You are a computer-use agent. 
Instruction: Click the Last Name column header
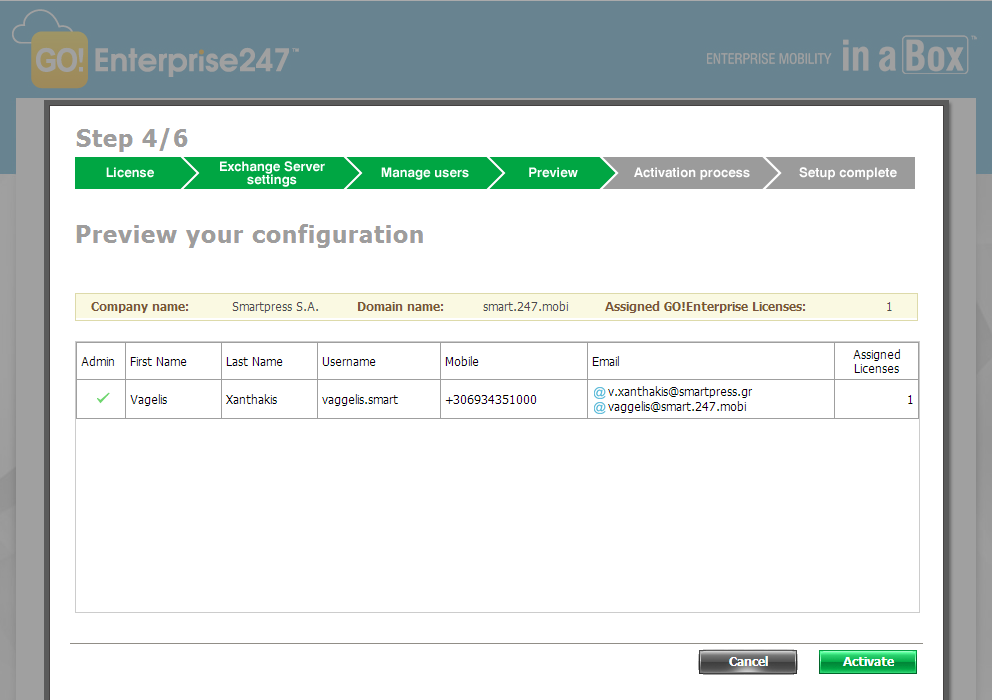[254, 362]
